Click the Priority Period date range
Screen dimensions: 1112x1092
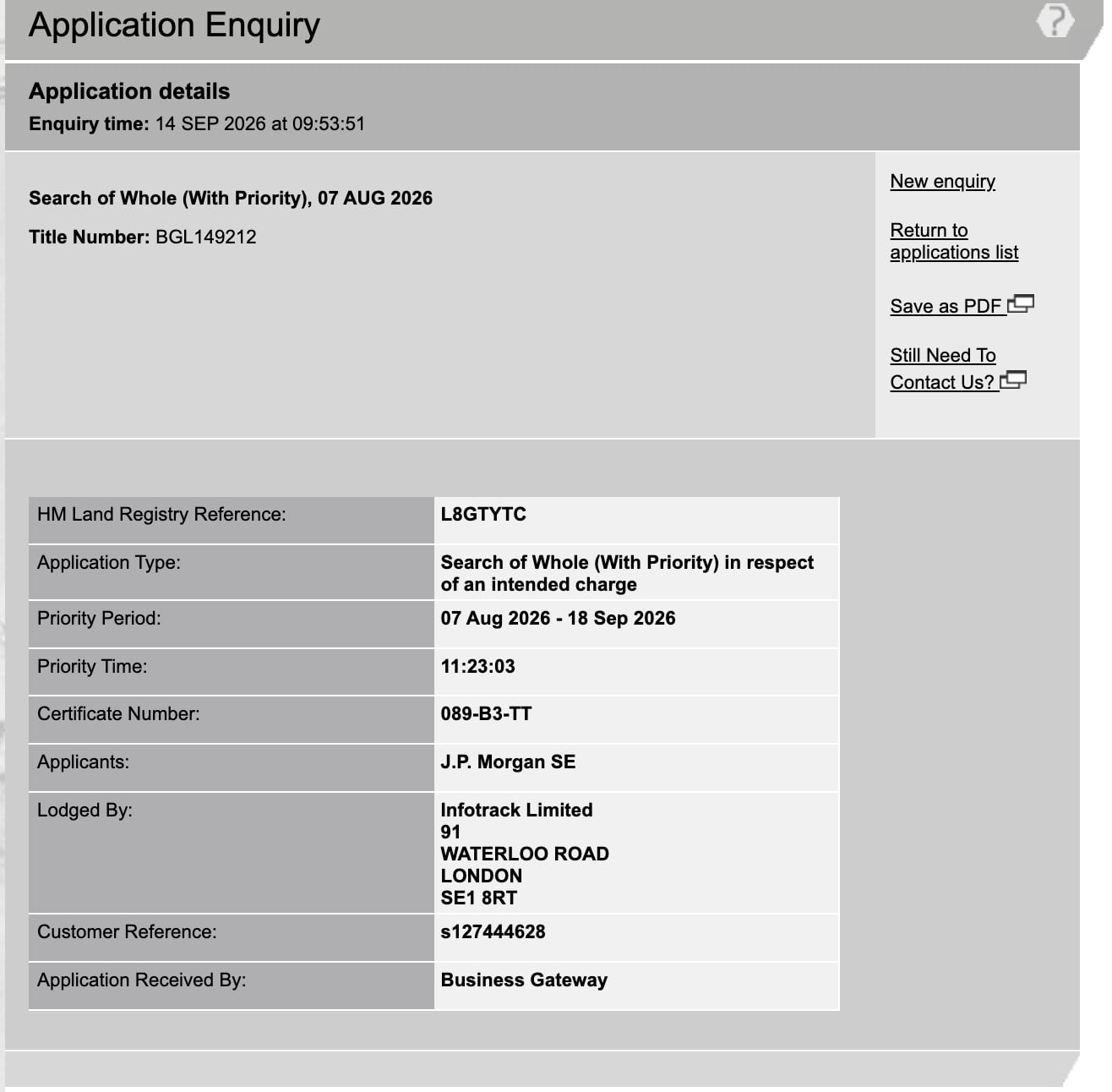point(558,618)
